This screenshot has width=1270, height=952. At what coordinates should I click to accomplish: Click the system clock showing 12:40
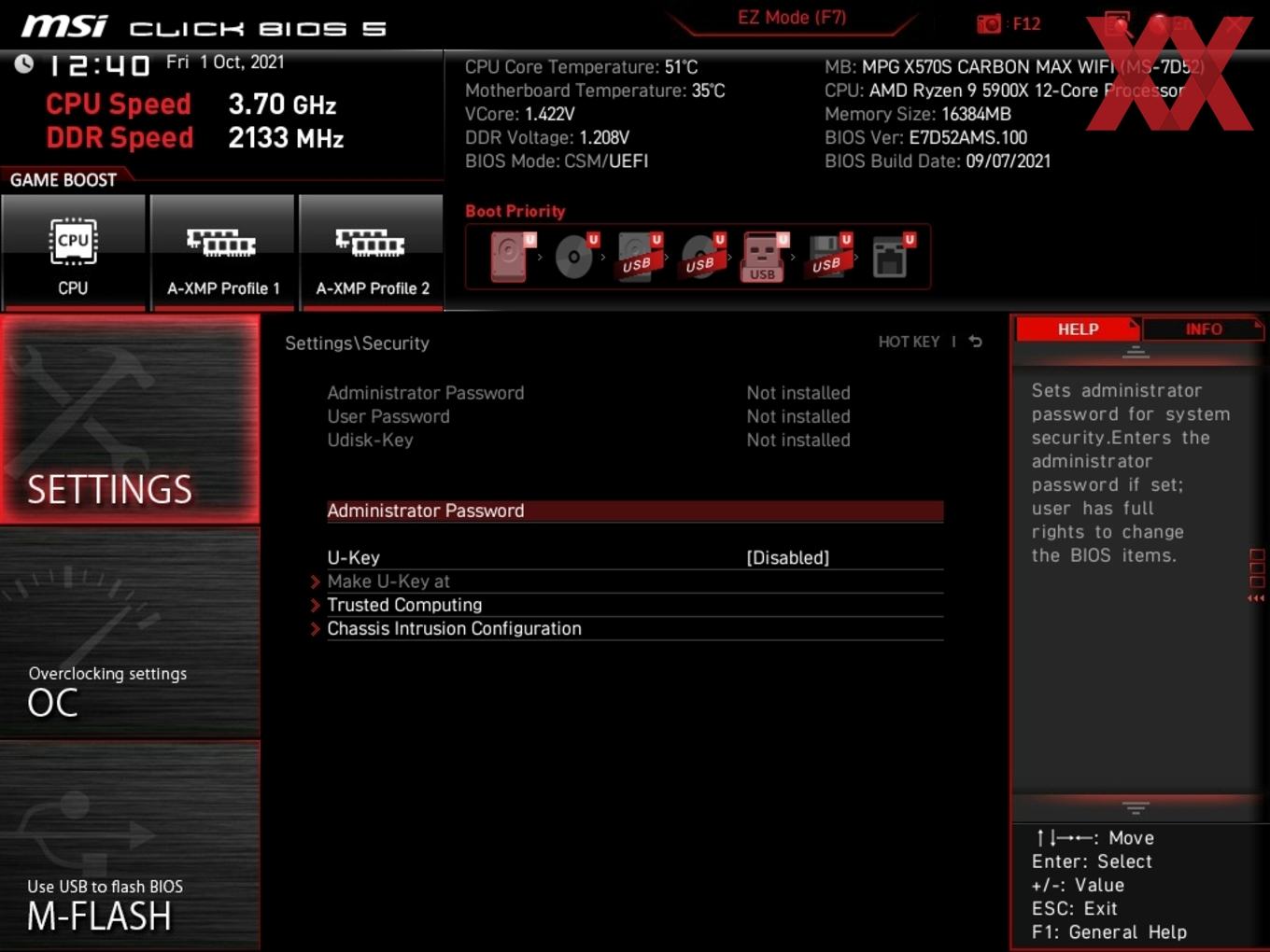pyautogui.click(x=98, y=65)
